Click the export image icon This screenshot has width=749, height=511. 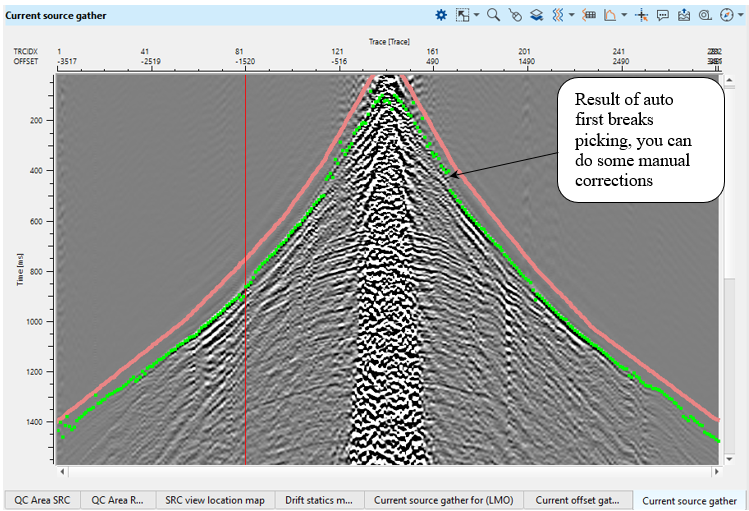click(x=684, y=15)
